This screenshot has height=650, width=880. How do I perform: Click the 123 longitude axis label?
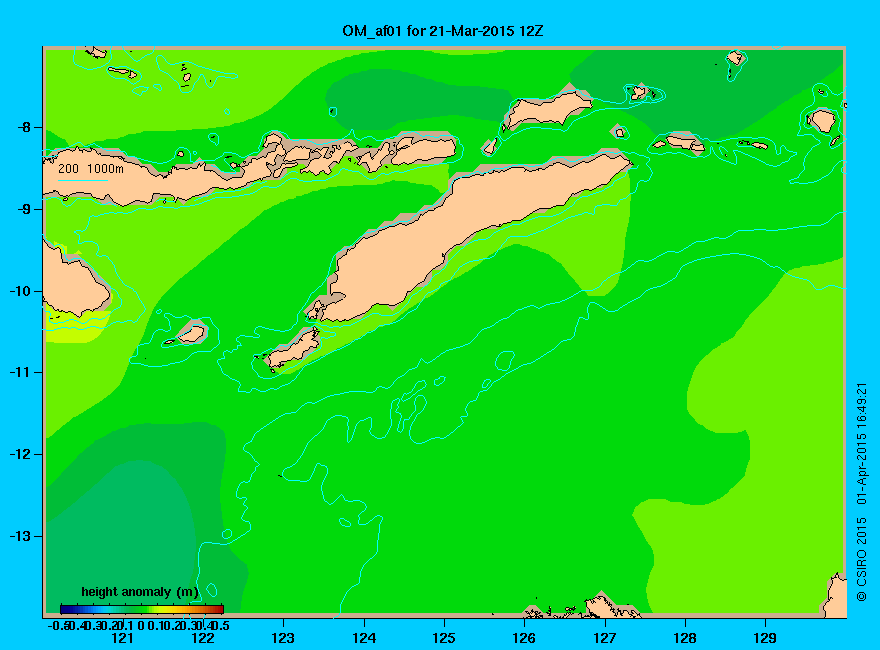[x=283, y=638]
